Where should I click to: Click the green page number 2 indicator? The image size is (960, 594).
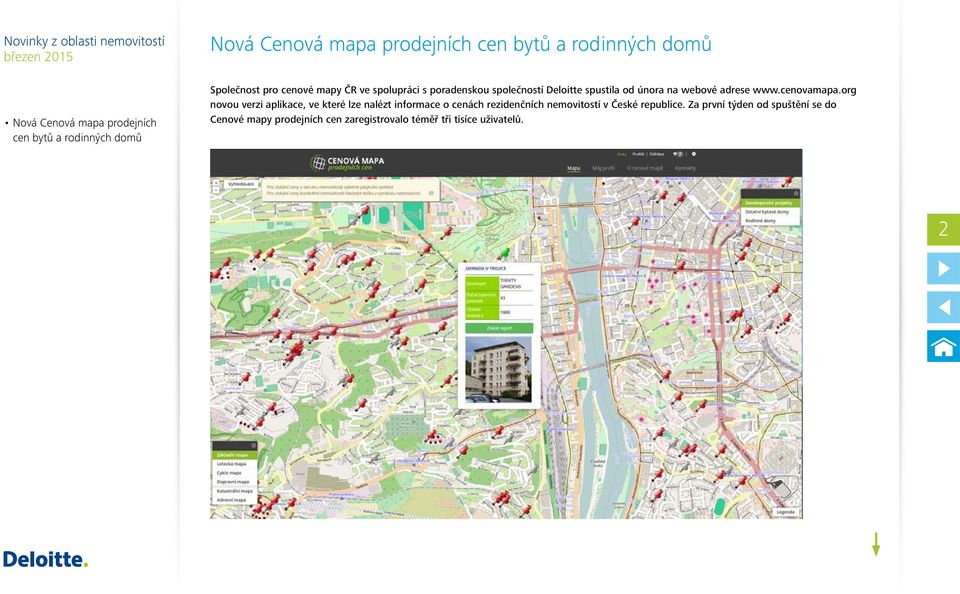(x=943, y=230)
